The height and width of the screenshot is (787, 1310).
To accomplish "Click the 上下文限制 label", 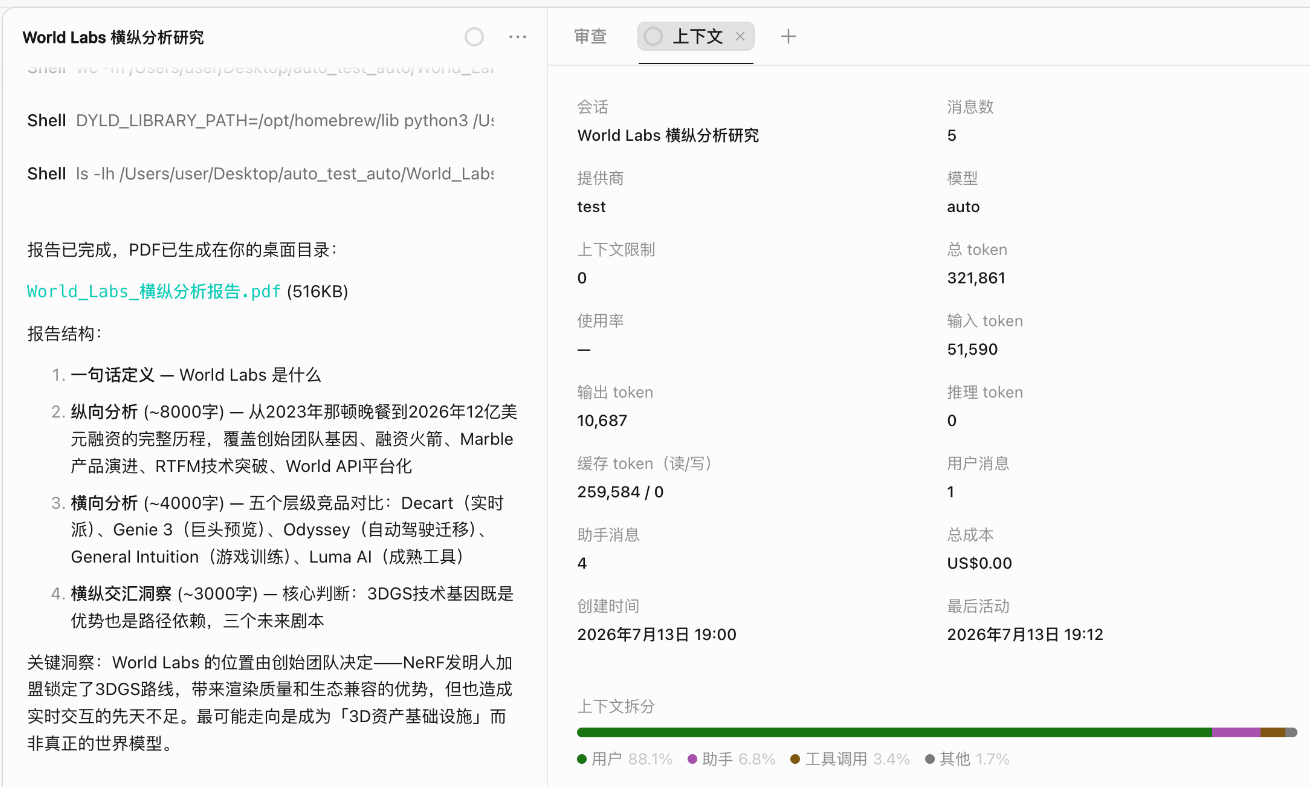I will (x=616, y=249).
